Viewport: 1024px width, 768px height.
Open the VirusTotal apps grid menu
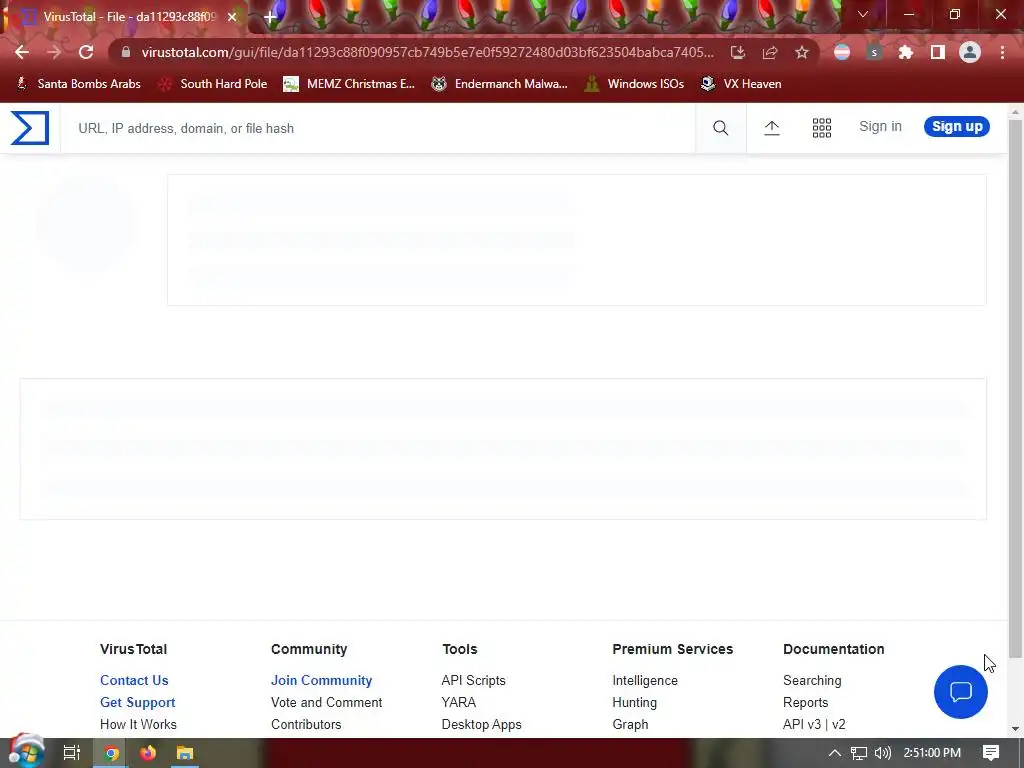tap(822, 128)
